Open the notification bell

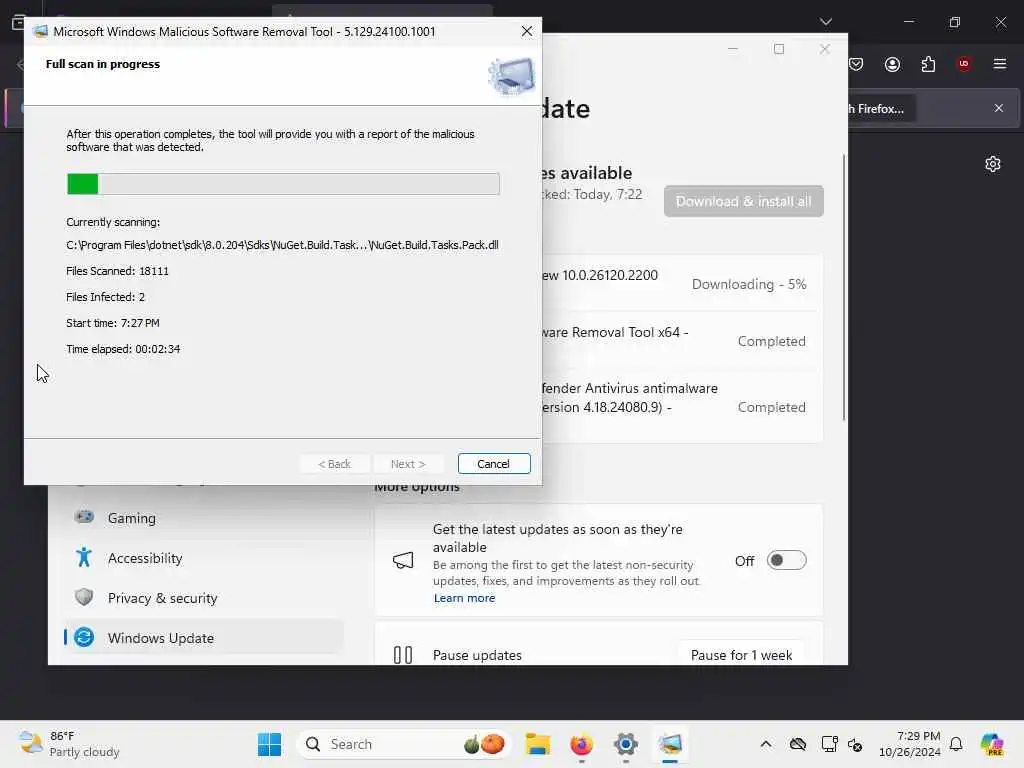[x=956, y=744]
